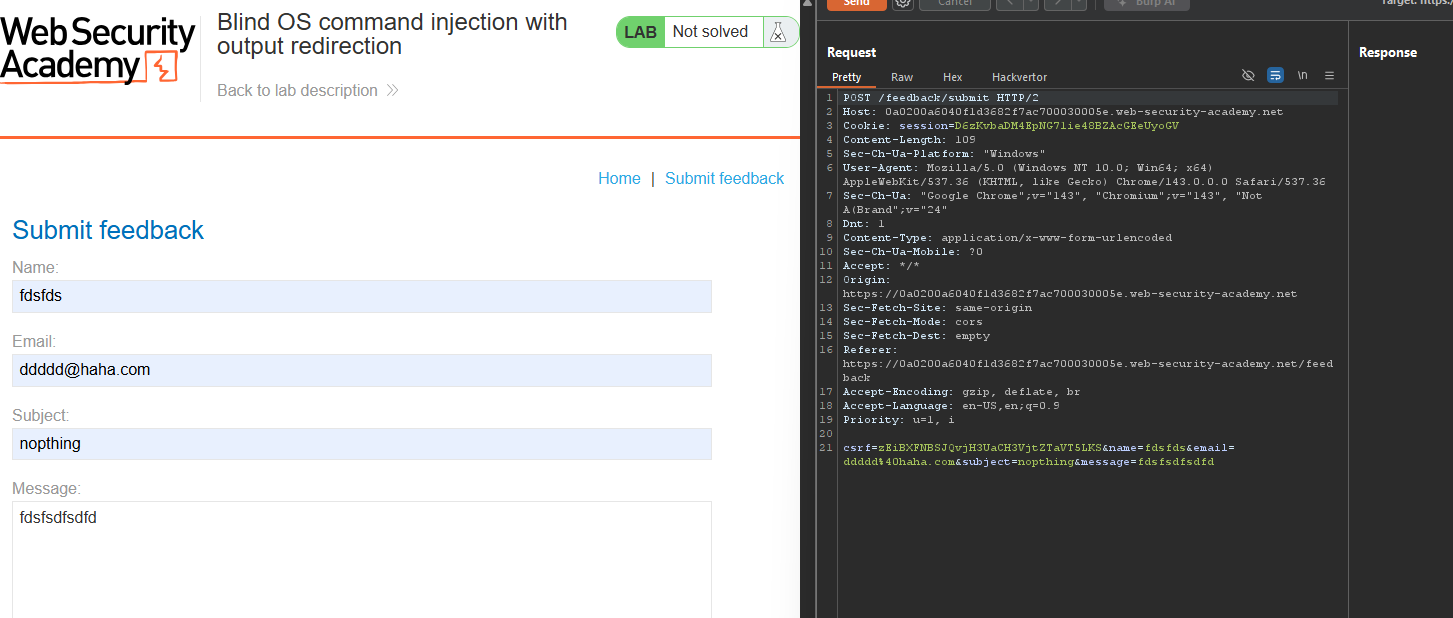This screenshot has width=1453, height=618.
Task: Click the Content-Type urlencoded header line
Action: tap(1007, 238)
